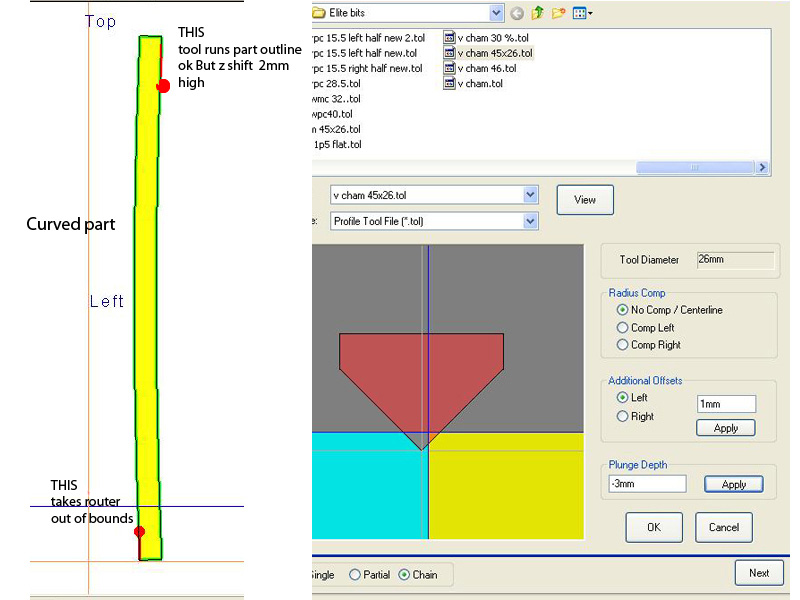800x600 pixels.
Task: Open the View menu icon
Action: (583, 13)
